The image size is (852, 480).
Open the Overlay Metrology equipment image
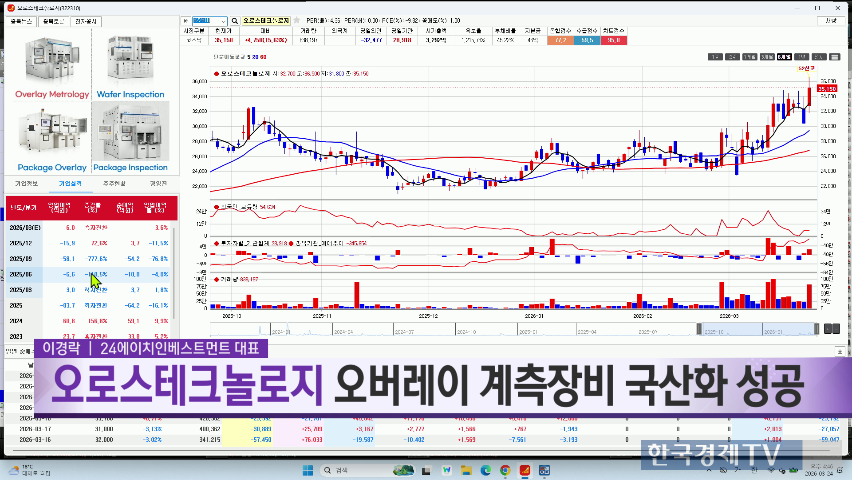[x=52, y=62]
